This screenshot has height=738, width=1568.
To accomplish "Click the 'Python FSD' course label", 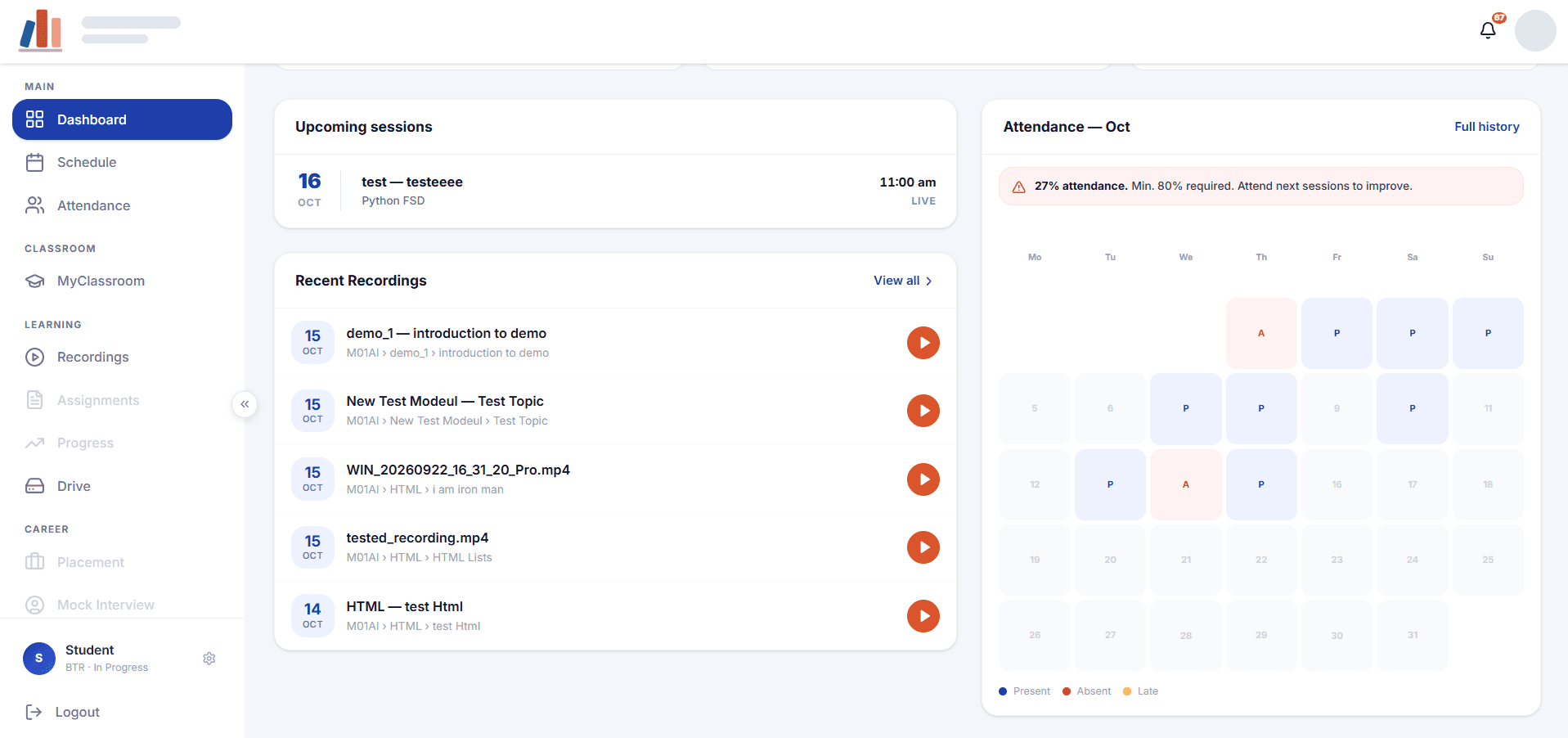I will point(393,200).
